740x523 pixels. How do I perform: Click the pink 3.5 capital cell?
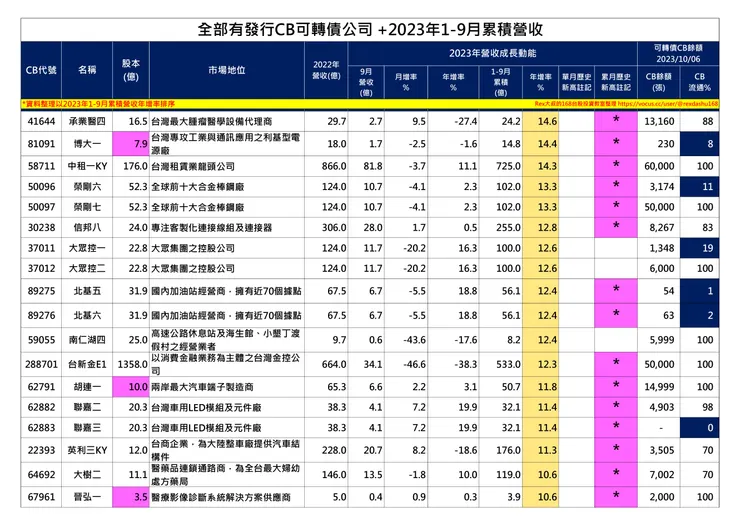click(131, 497)
